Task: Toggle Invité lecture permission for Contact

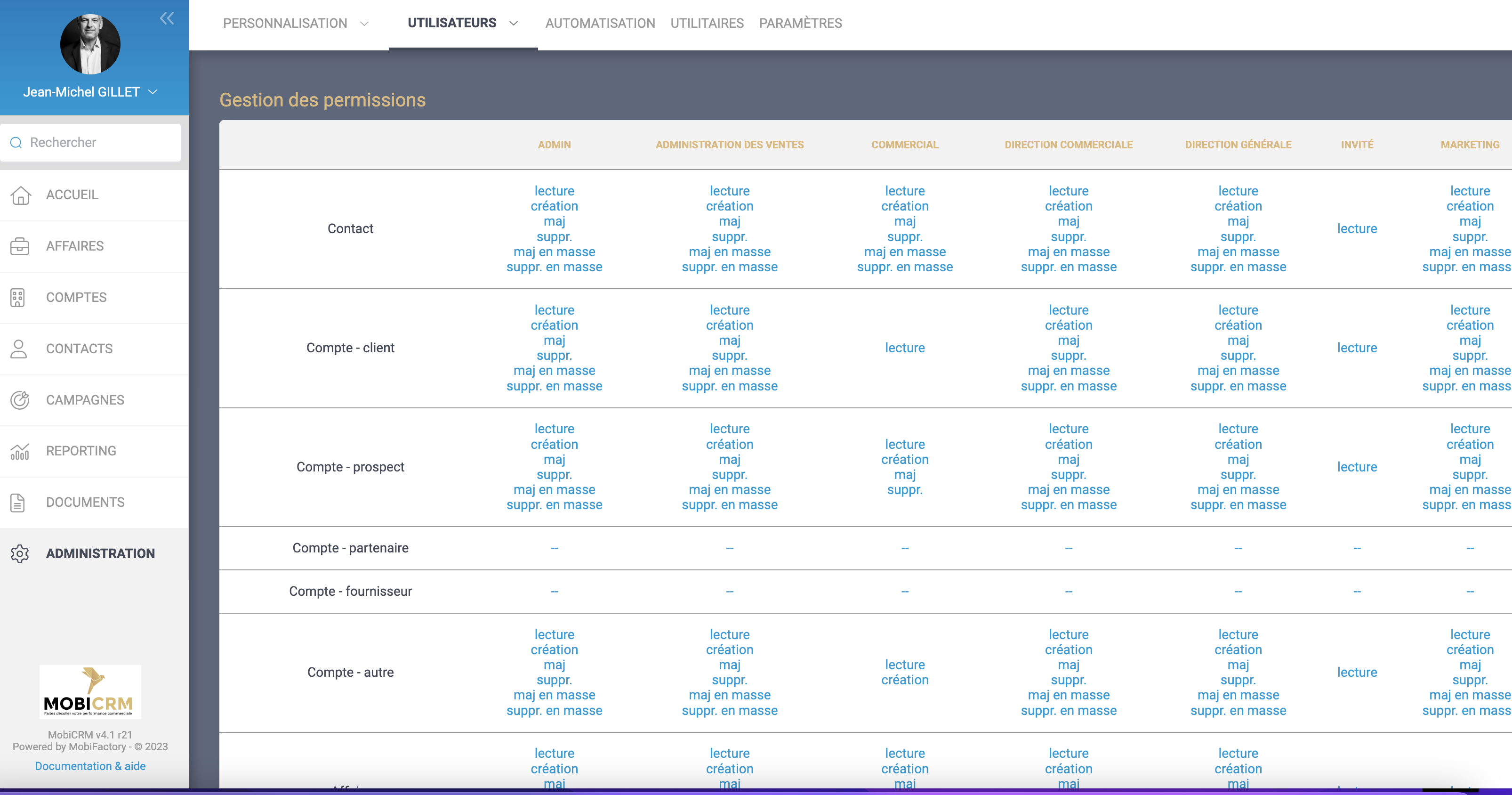Action: pos(1357,229)
